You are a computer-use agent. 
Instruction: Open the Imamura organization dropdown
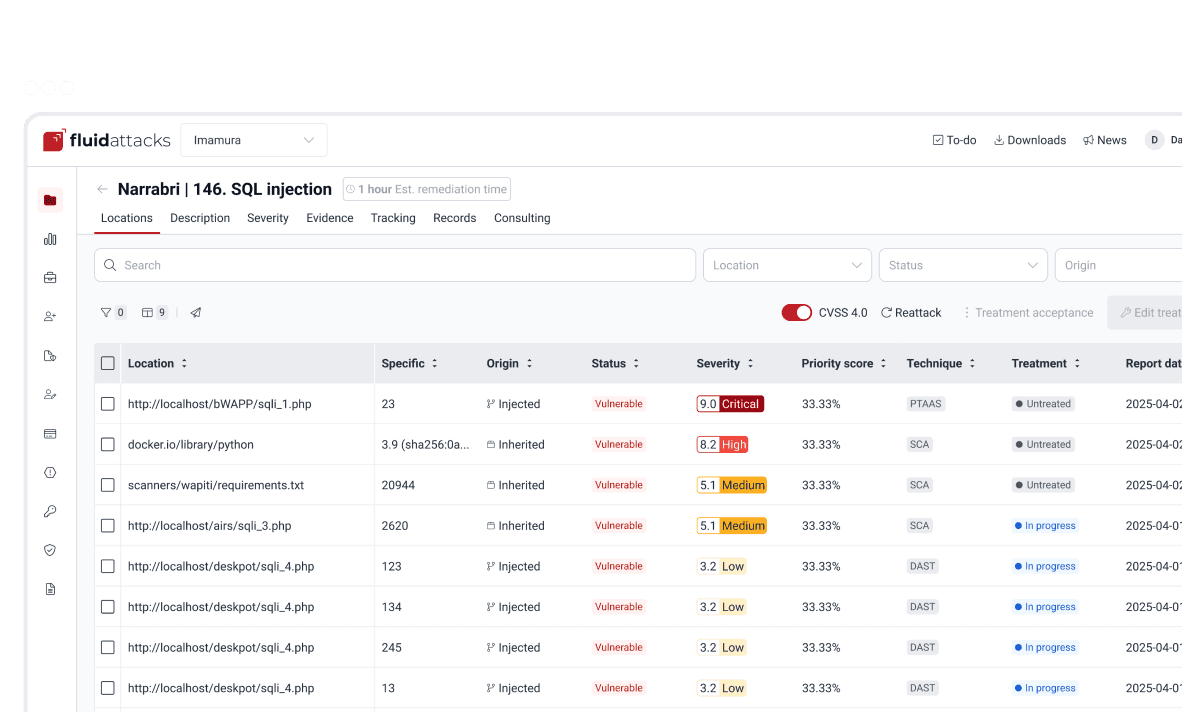[x=254, y=140]
